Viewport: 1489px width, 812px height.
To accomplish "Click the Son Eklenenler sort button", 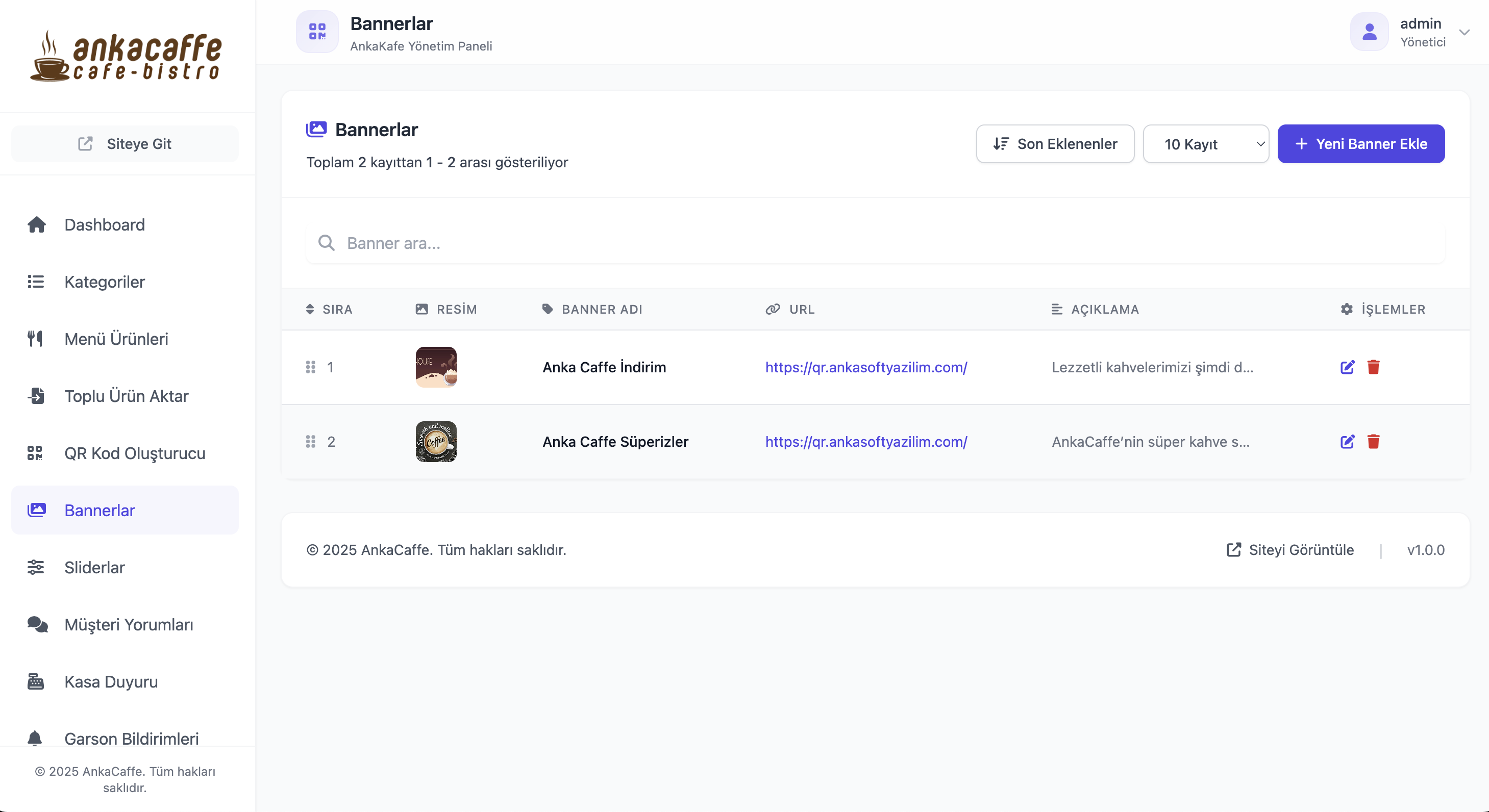I will click(x=1055, y=144).
